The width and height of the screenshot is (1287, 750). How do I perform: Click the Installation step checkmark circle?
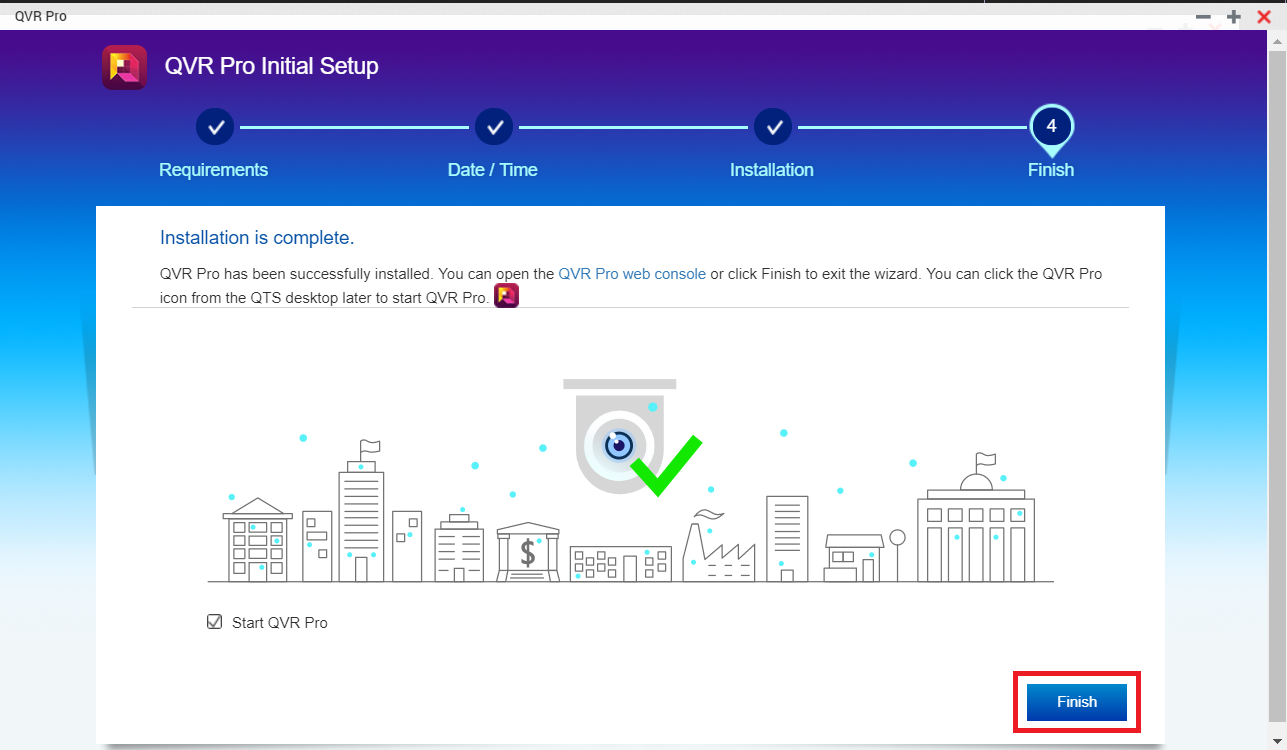click(773, 127)
